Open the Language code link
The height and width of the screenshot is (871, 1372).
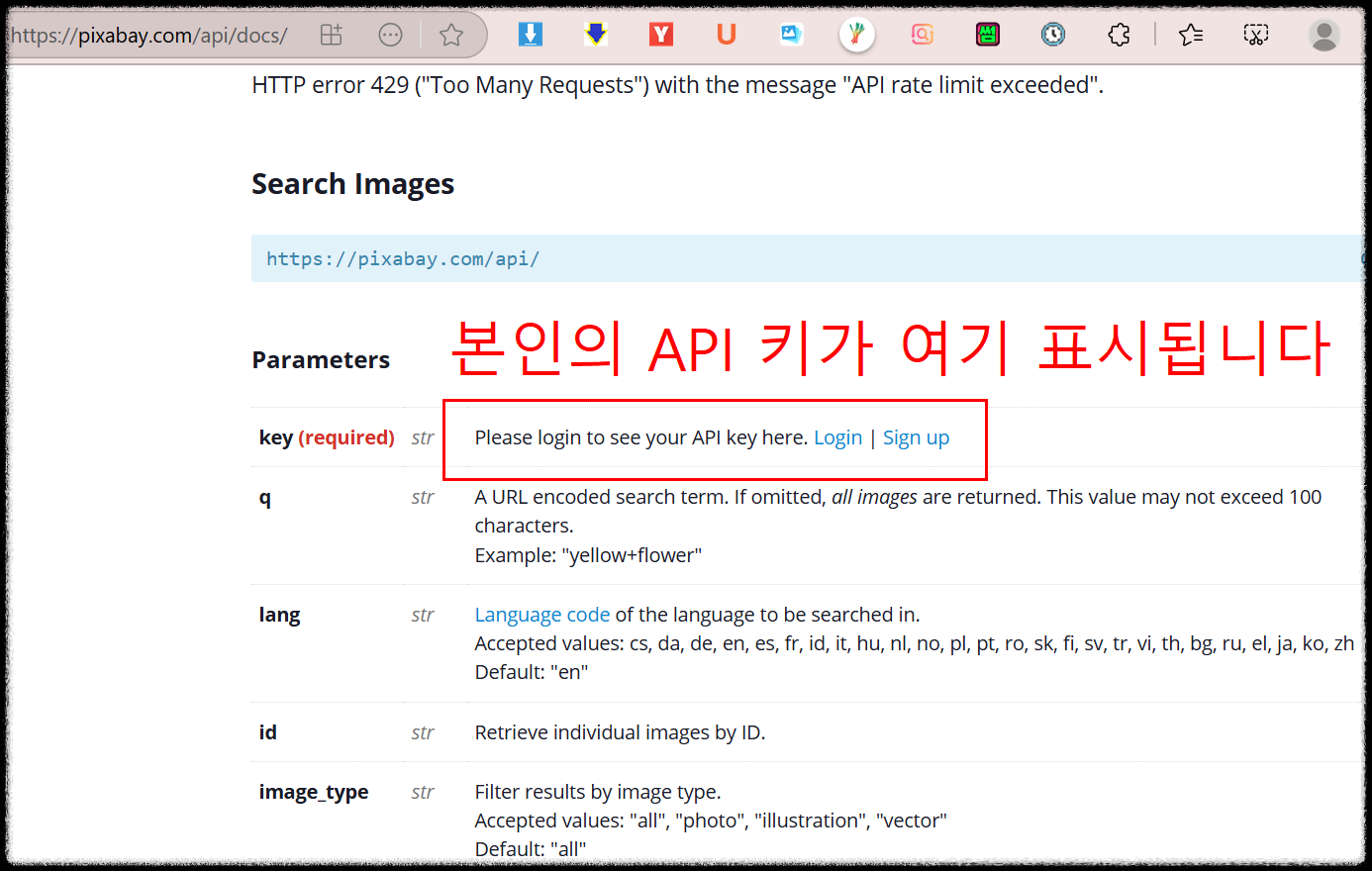click(x=542, y=614)
